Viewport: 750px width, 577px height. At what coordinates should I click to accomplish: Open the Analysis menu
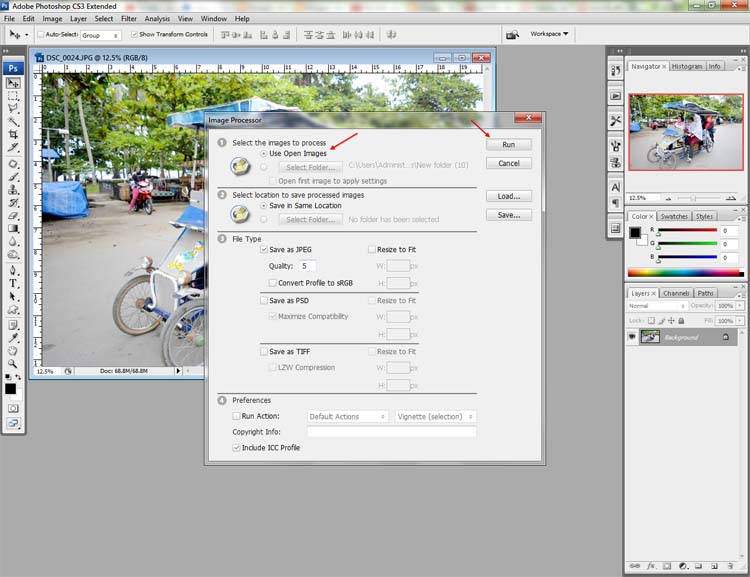(157, 19)
